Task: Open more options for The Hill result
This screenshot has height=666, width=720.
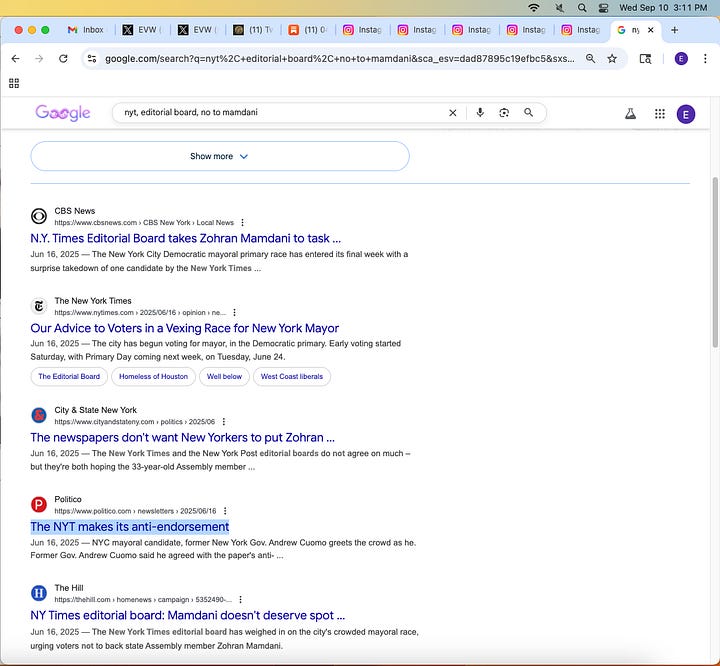Action: coord(240,600)
